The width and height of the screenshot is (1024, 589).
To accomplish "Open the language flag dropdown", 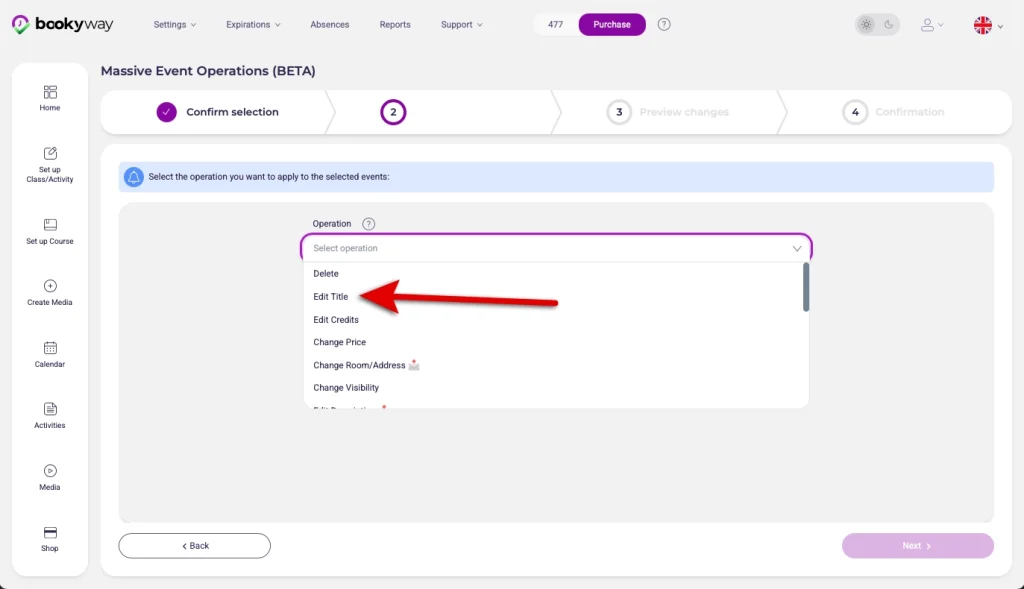I will 988,25.
